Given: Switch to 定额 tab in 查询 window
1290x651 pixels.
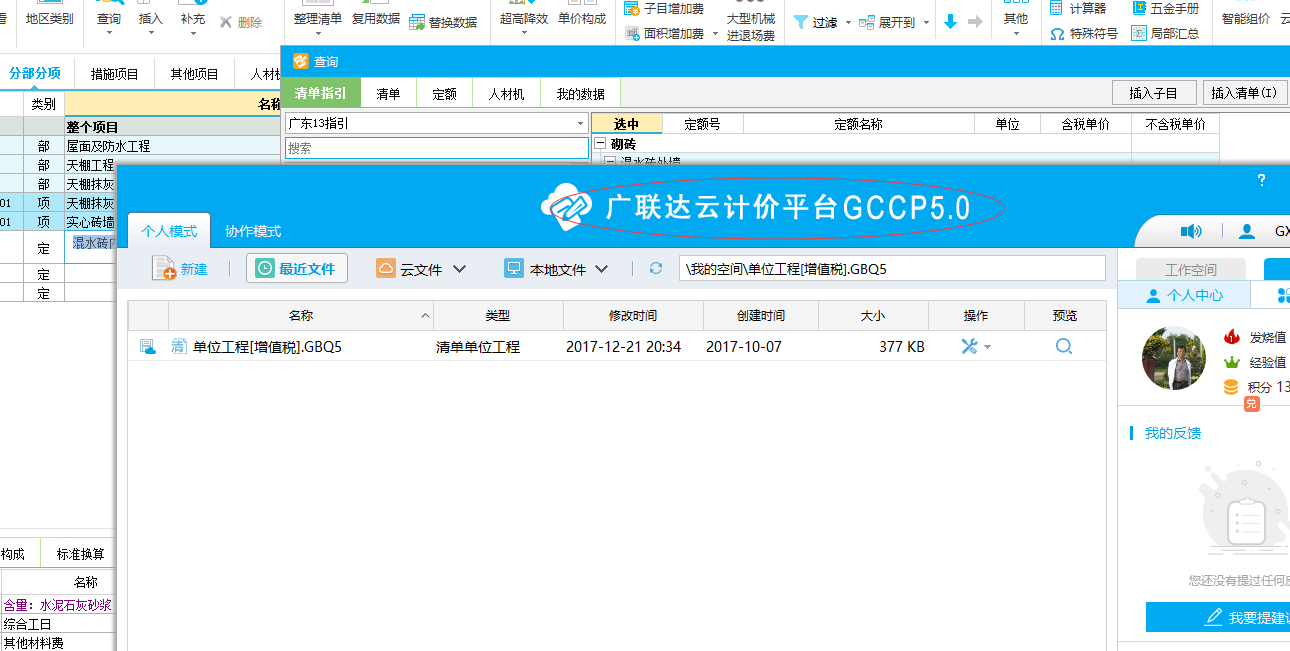Looking at the screenshot, I should click(x=444, y=94).
